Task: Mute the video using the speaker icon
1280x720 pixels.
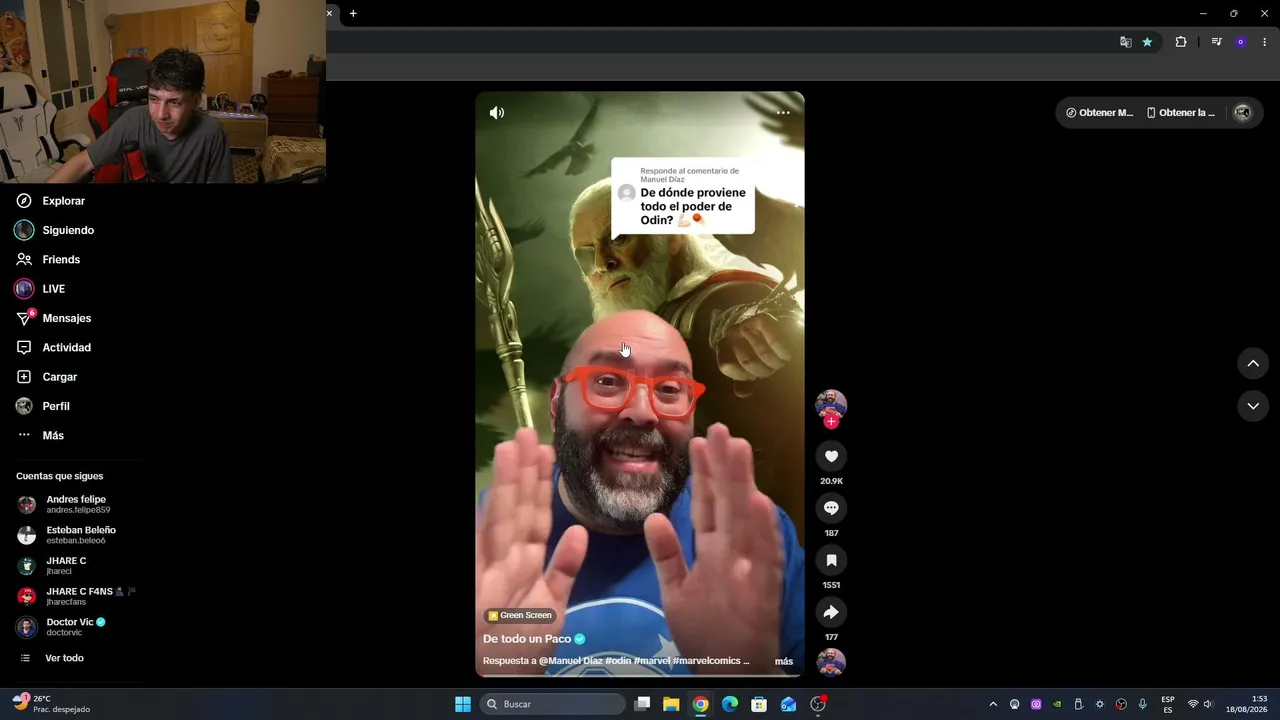Action: [497, 113]
